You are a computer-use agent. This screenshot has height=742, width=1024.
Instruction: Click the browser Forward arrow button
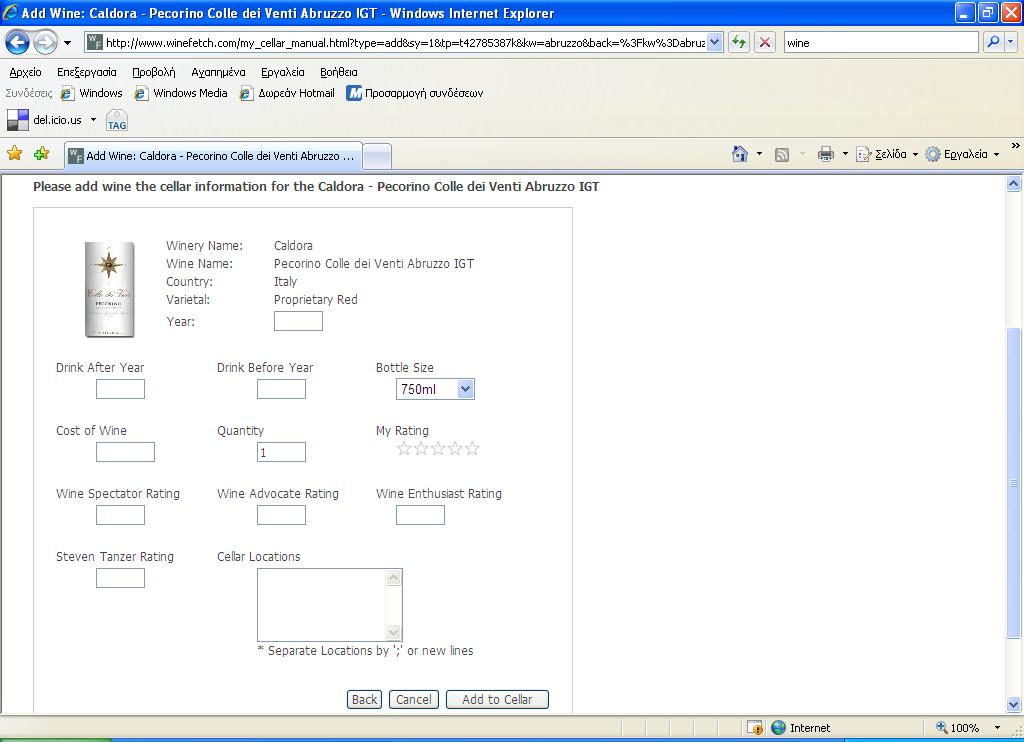point(45,43)
